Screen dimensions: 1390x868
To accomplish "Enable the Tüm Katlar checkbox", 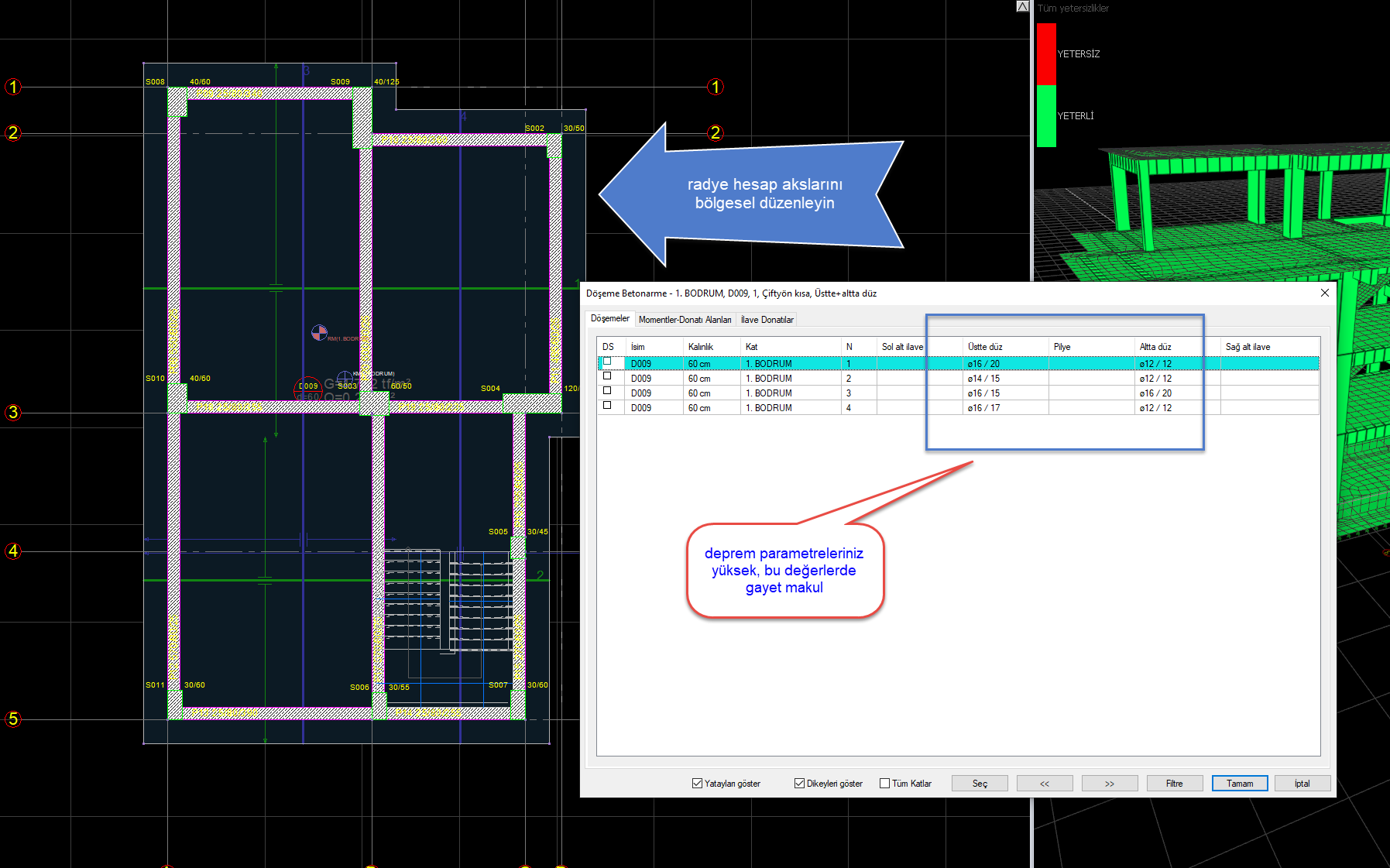I will coord(884,784).
